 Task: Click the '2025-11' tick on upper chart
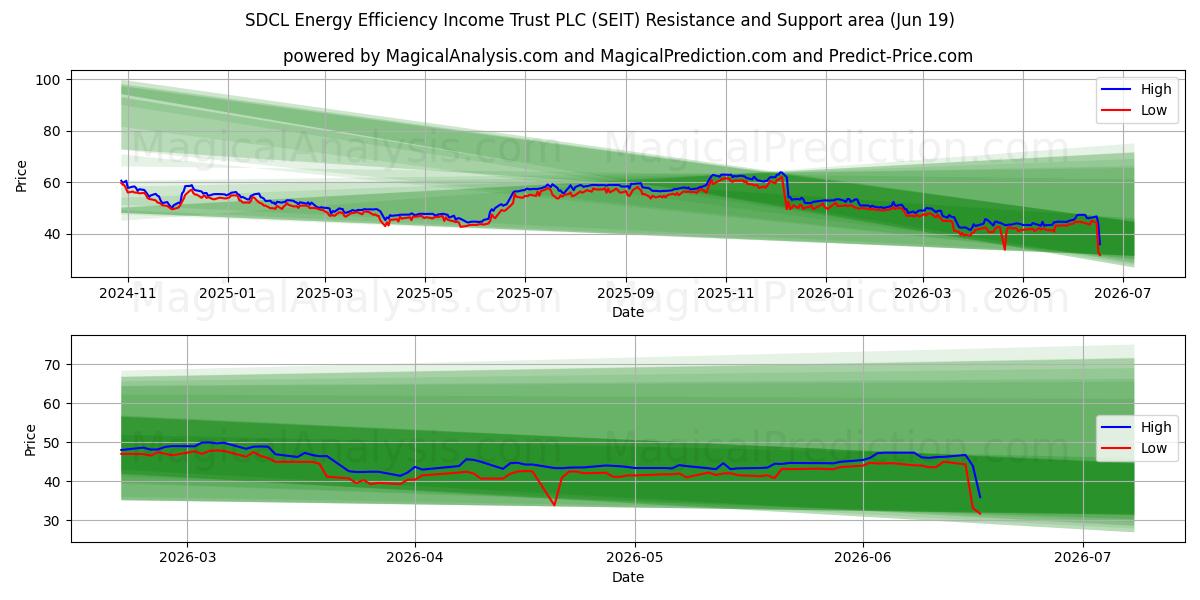[x=726, y=294]
